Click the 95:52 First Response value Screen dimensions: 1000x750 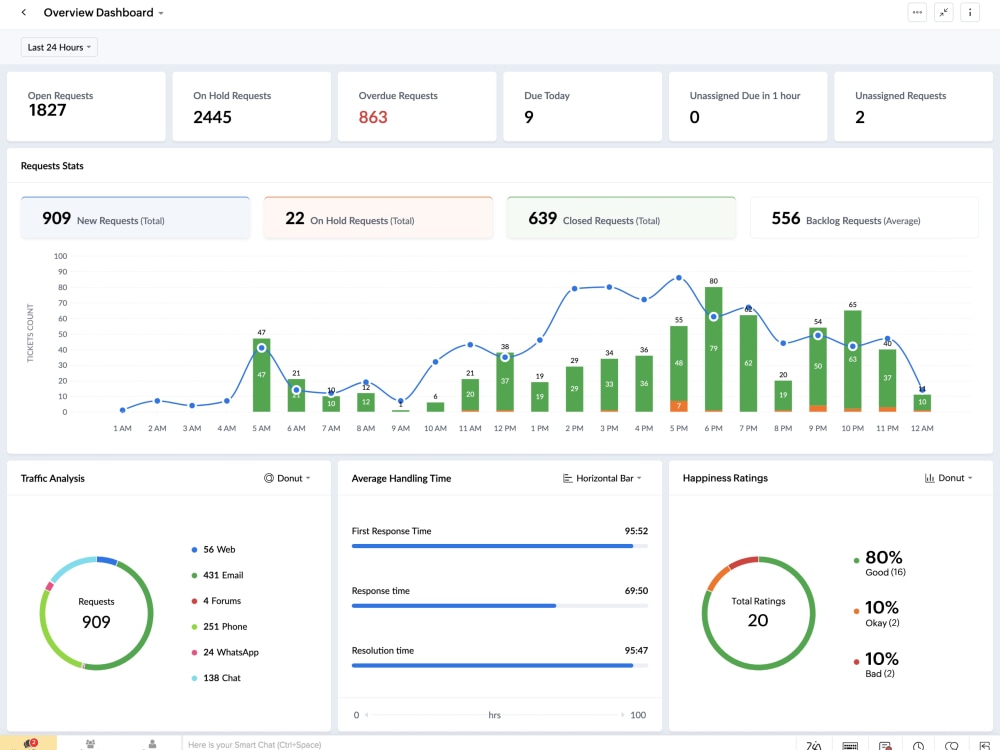point(636,531)
